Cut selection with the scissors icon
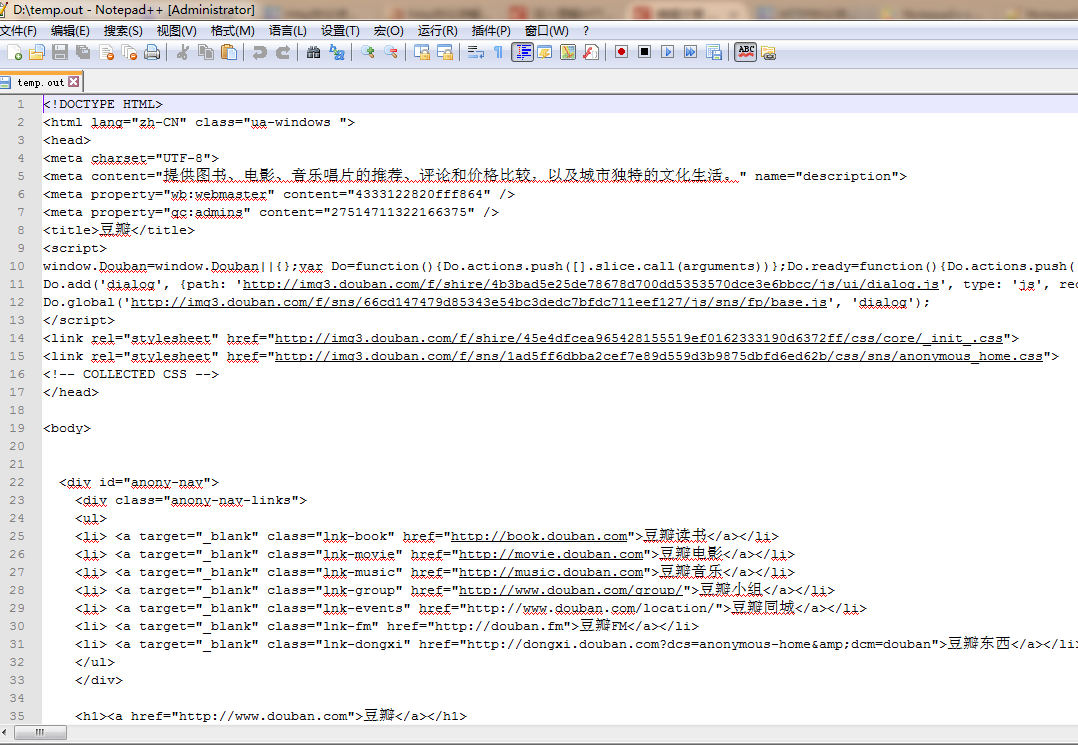 (182, 52)
